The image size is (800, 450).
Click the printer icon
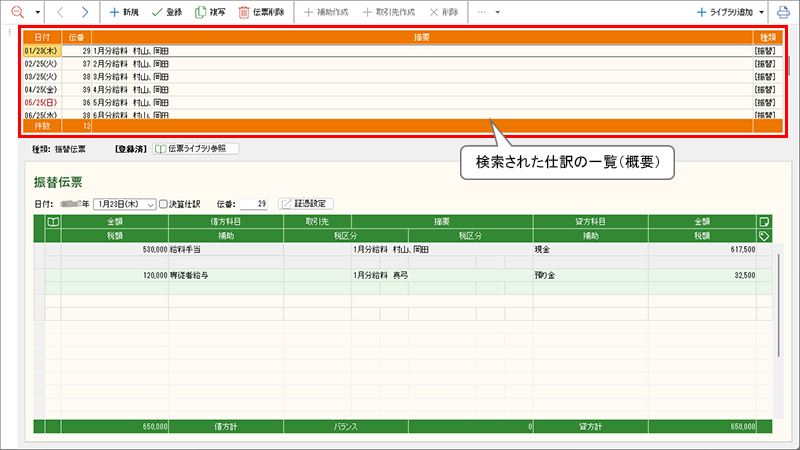pos(783,12)
